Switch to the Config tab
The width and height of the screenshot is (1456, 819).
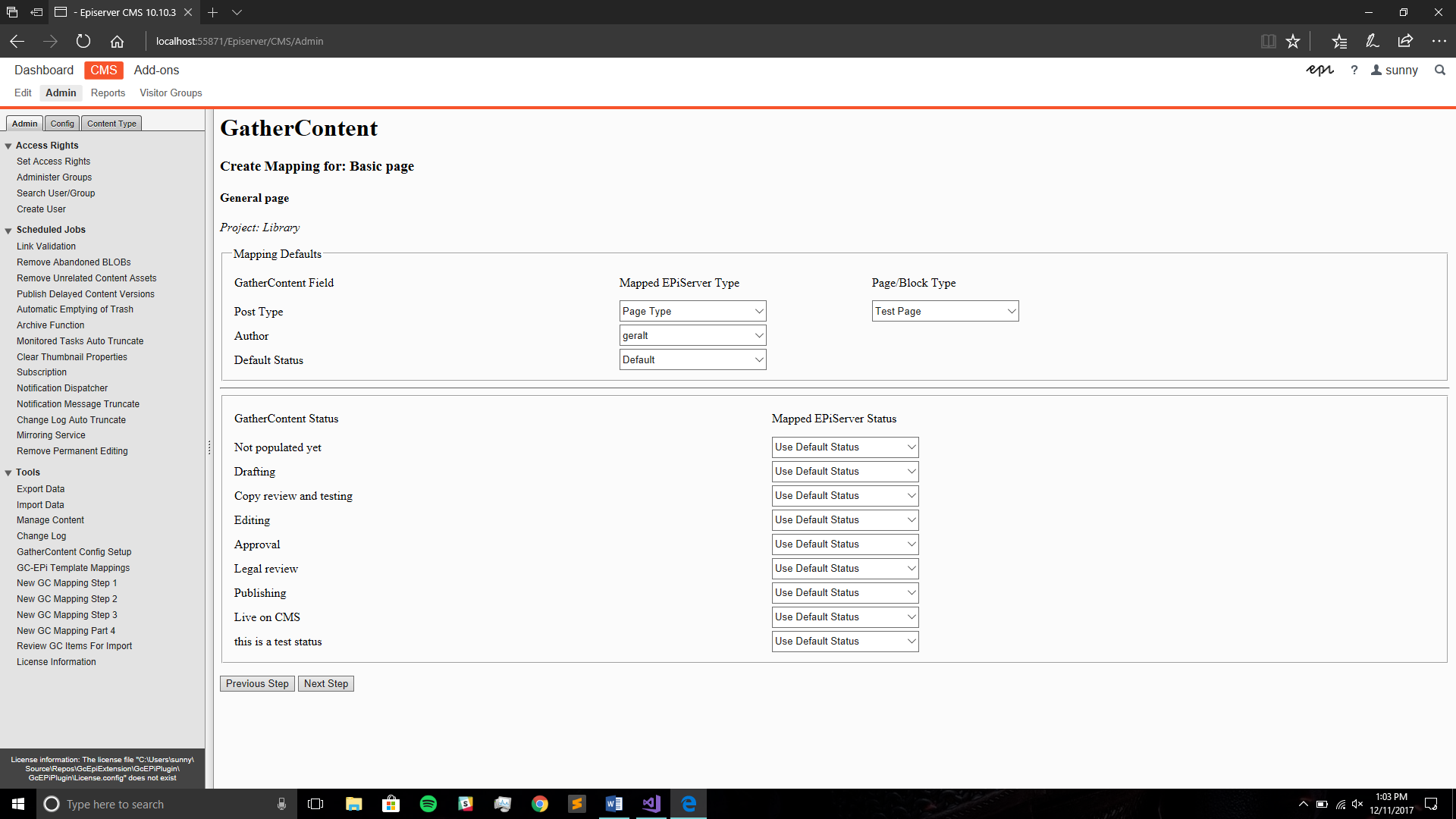62,124
